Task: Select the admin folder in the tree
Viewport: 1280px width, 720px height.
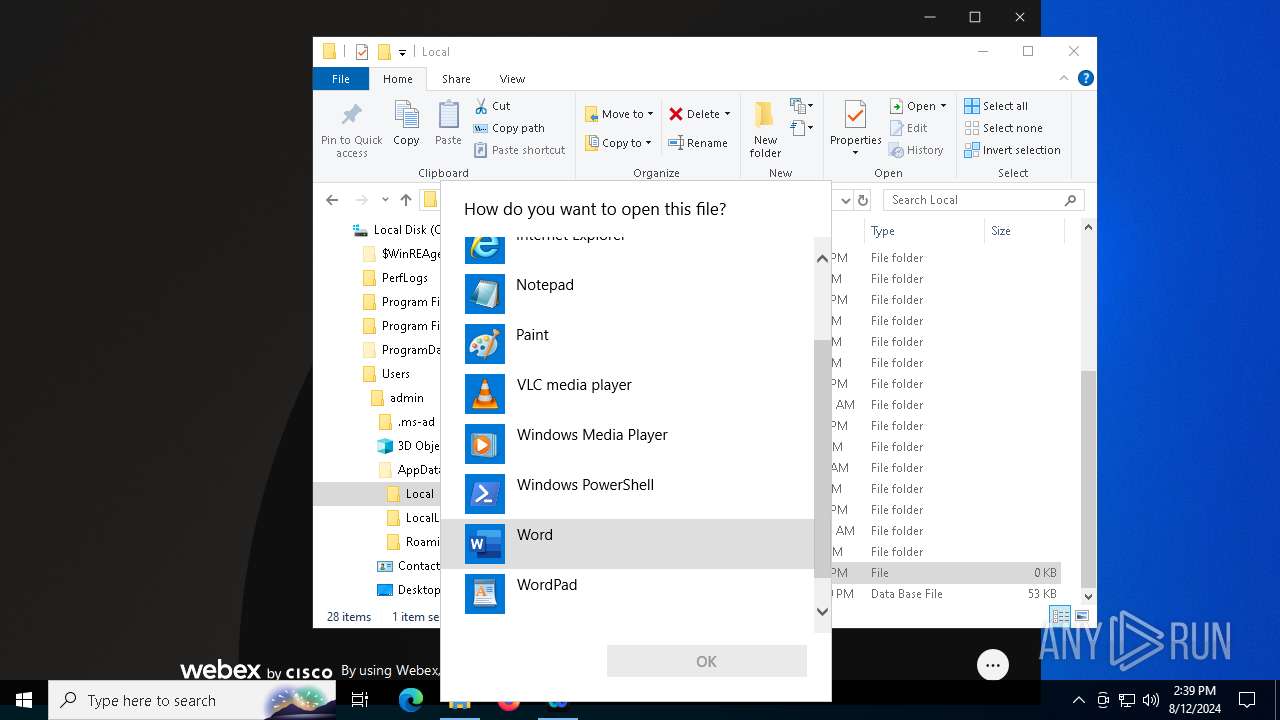Action: 406,398
